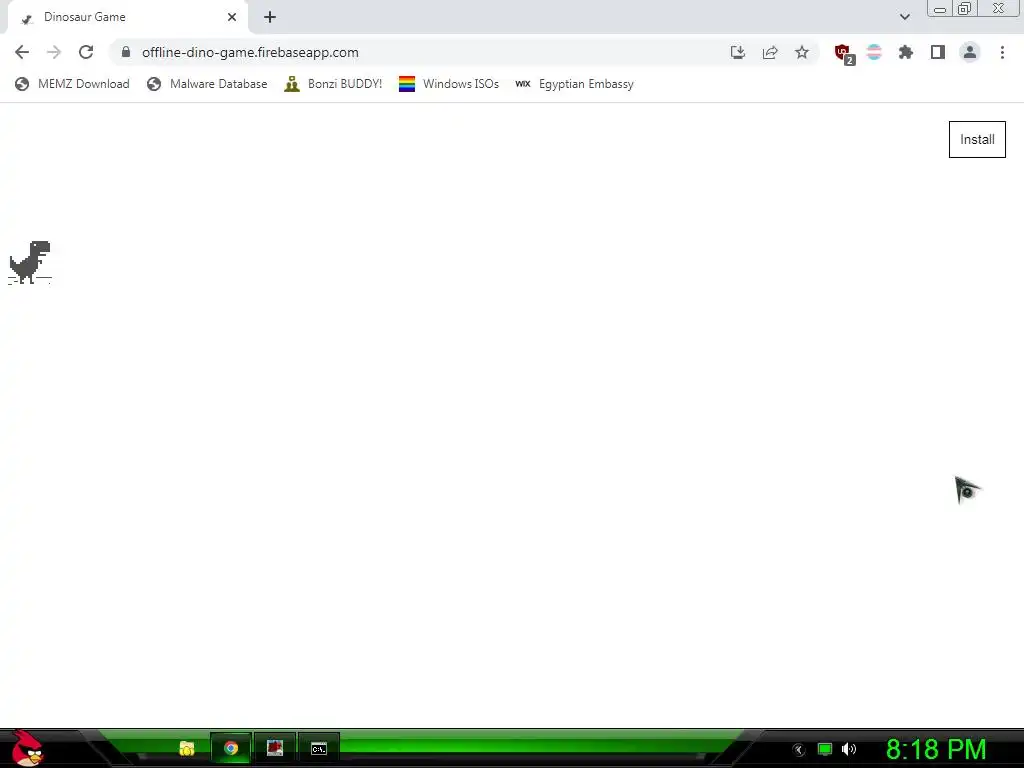Close the Dinosaur Game tab
Viewport: 1024px width, 768px height.
point(232,17)
